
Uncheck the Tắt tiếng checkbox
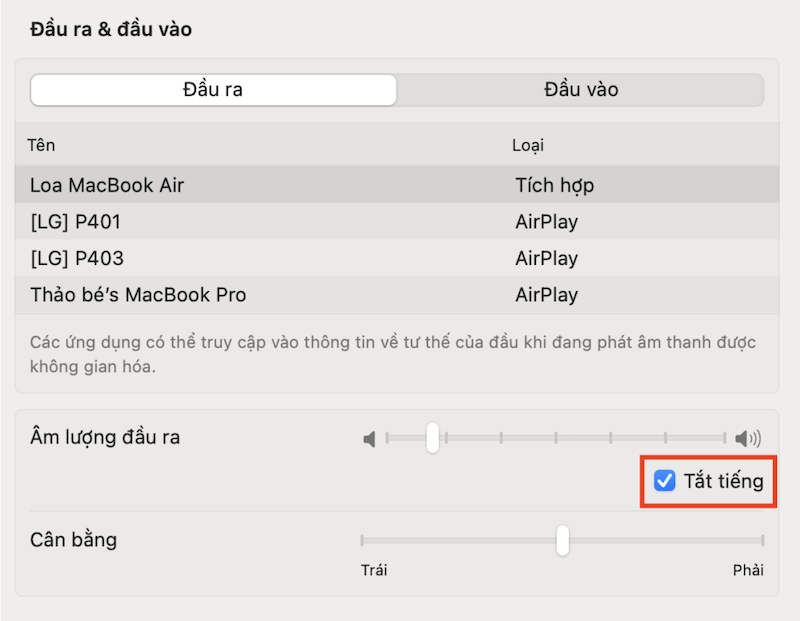[x=664, y=481]
